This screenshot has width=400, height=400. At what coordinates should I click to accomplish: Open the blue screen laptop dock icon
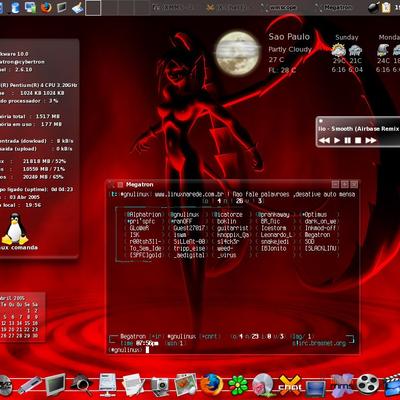pyautogui.click(x=316, y=388)
